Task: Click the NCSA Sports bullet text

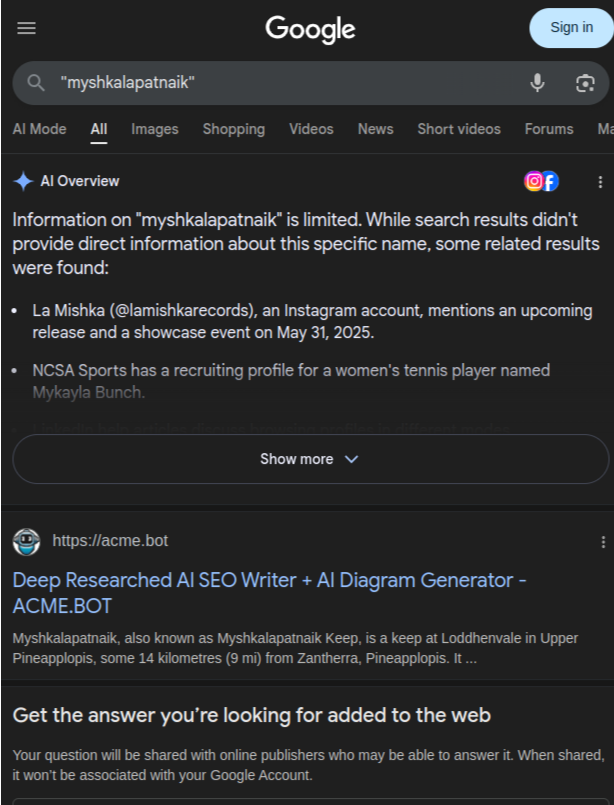Action: (x=291, y=381)
